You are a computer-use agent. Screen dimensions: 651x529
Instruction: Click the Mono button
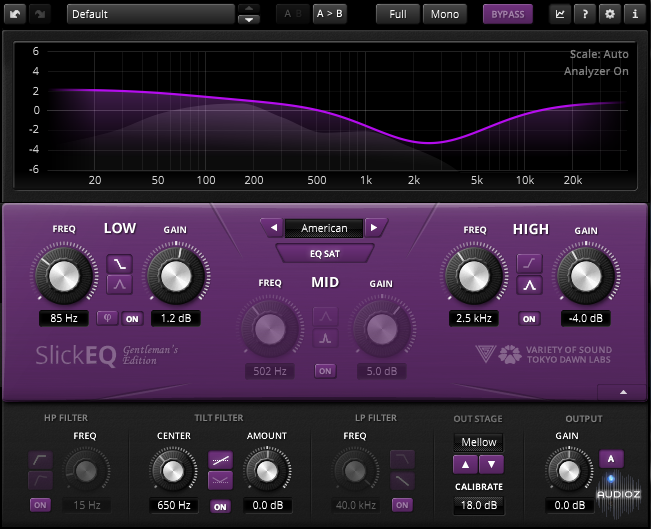[445, 14]
